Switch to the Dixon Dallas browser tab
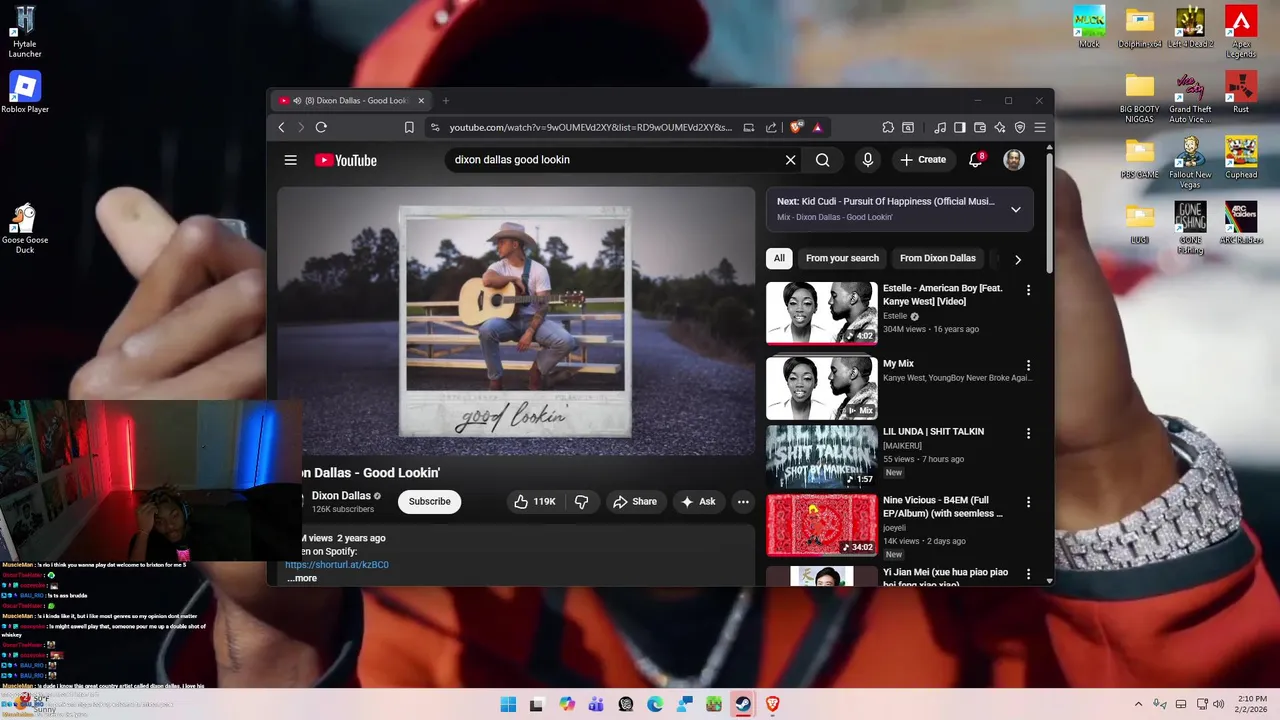Screen dimensions: 1280x720 tap(352, 101)
